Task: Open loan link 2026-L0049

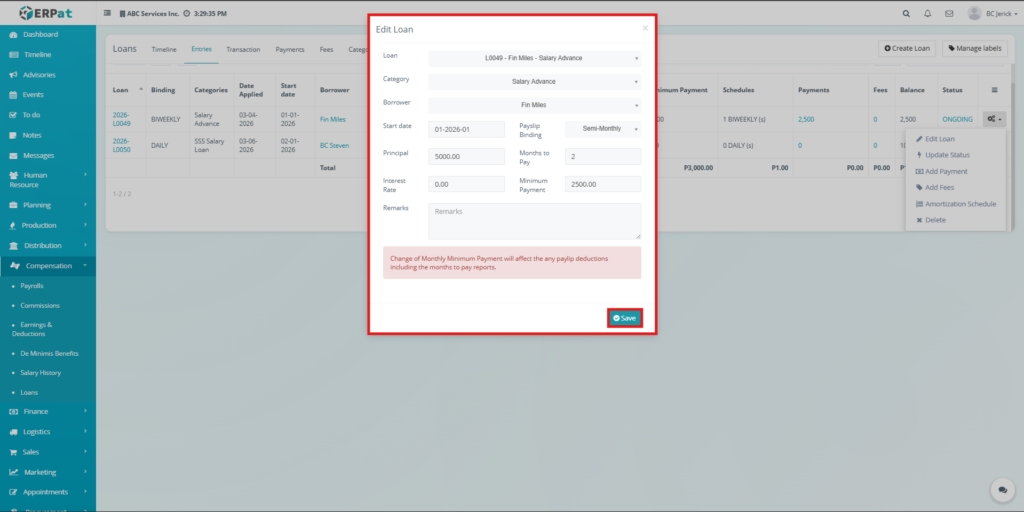Action: [121, 119]
